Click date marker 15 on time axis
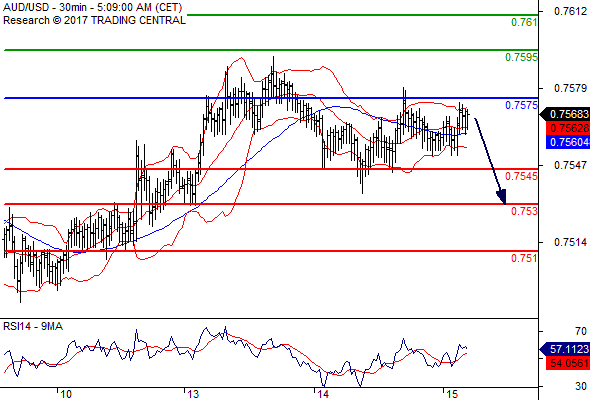Image resolution: width=590 pixels, height=400 pixels. pyautogui.click(x=452, y=394)
